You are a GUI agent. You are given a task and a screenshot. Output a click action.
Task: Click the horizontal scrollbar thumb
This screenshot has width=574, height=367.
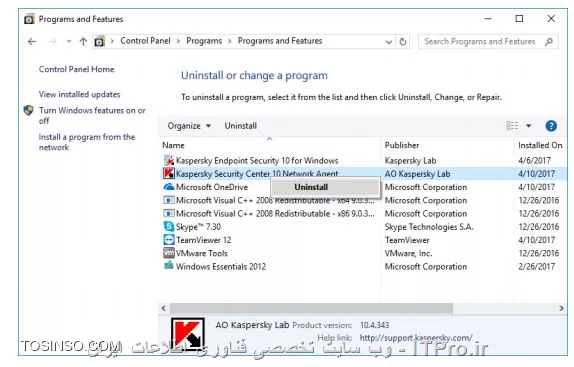click(311, 308)
